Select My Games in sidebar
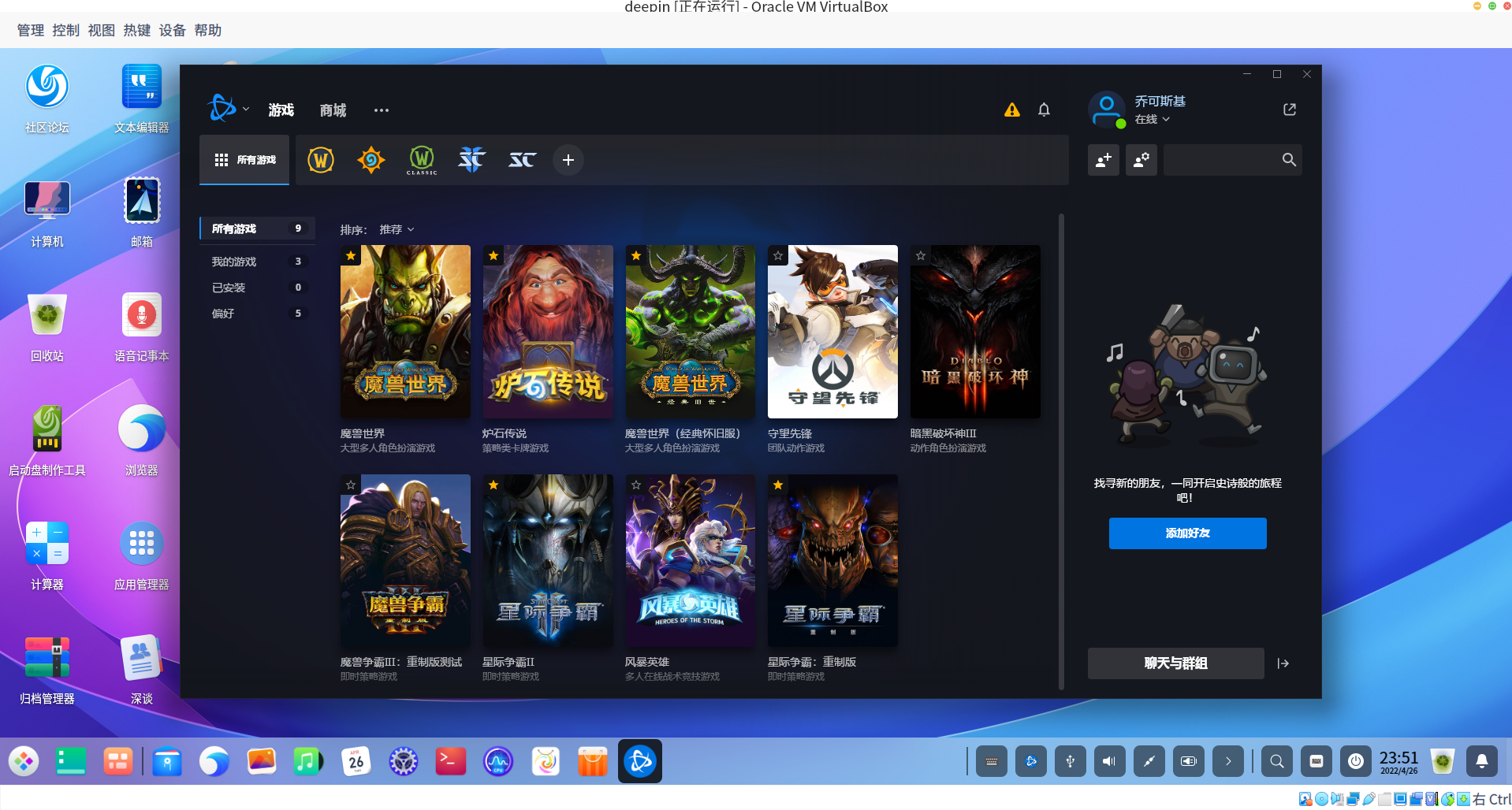Image resolution: width=1512 pixels, height=810 pixels. click(234, 262)
